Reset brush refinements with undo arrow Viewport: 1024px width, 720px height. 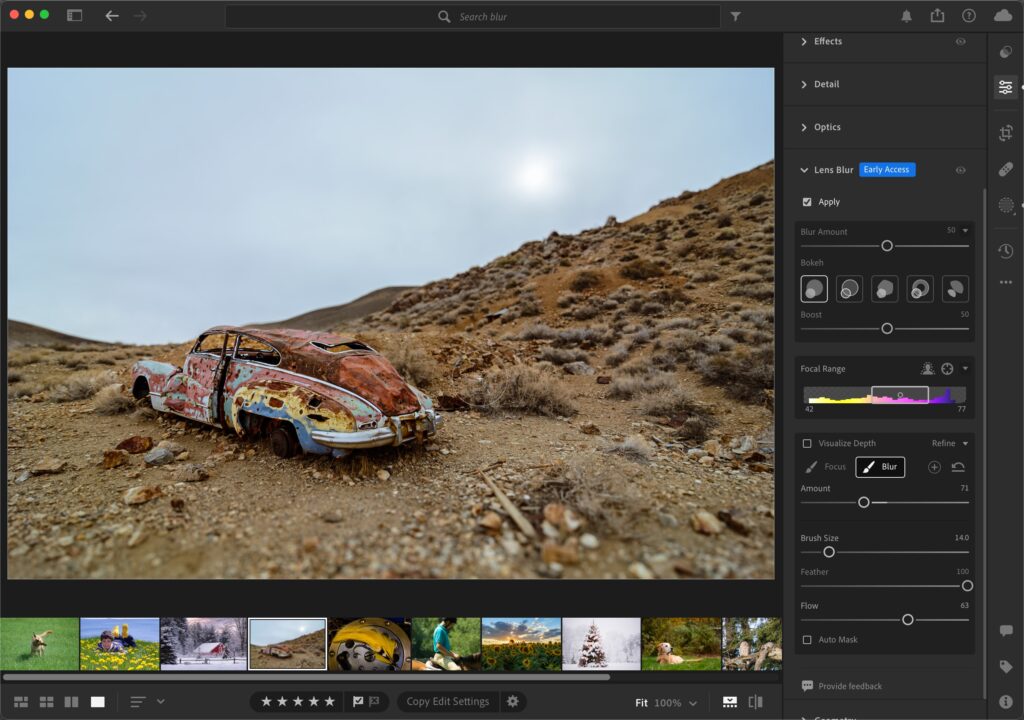[x=958, y=466]
